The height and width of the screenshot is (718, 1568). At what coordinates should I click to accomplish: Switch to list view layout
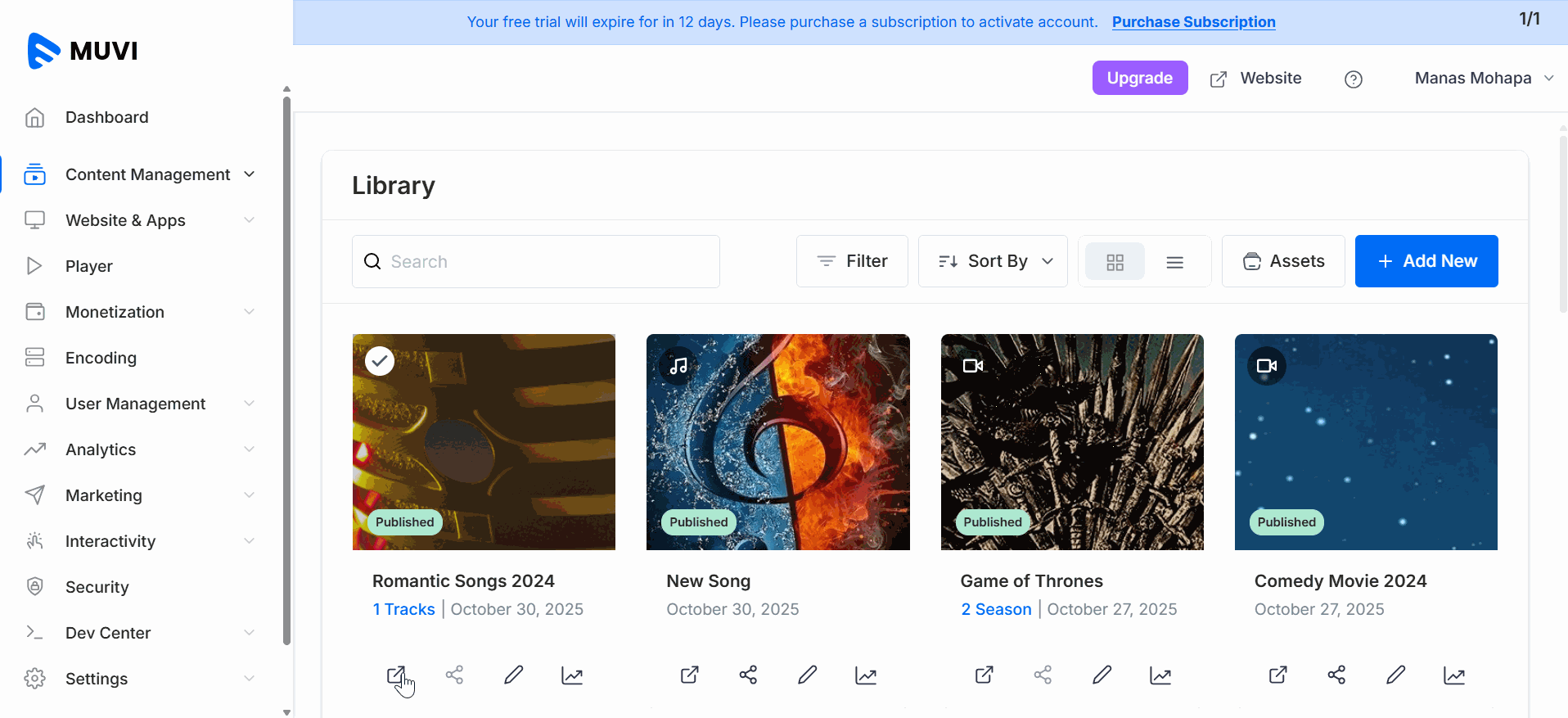pos(1175,262)
